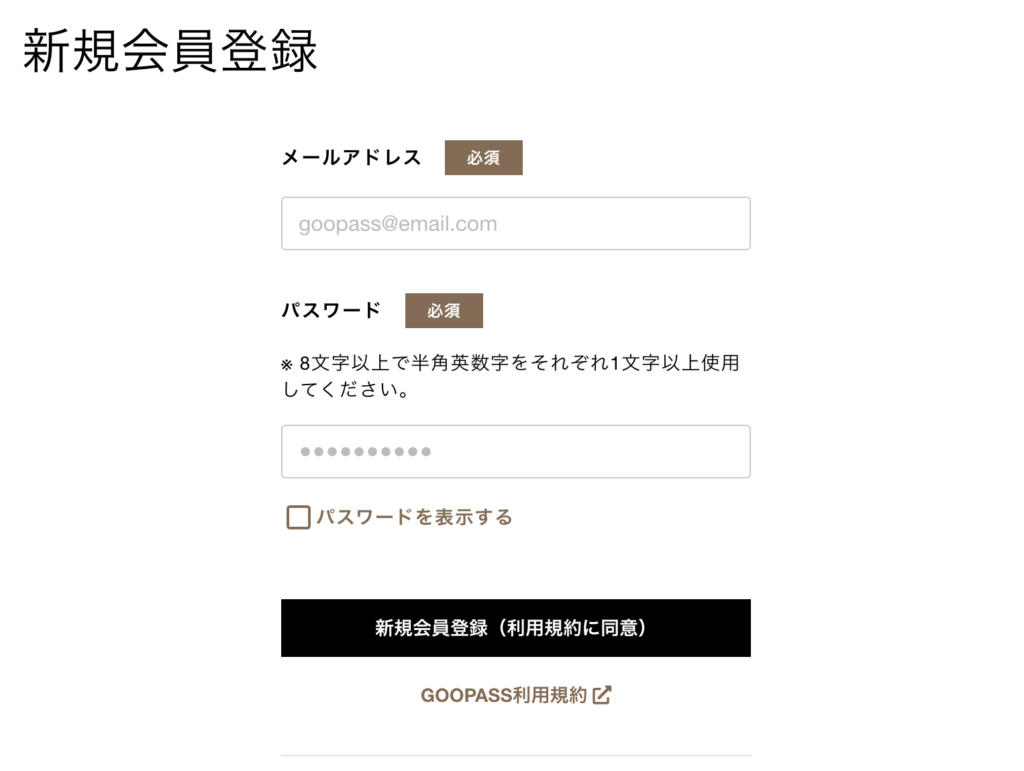Click the 必須 badge beside メールアドレス

(483, 158)
